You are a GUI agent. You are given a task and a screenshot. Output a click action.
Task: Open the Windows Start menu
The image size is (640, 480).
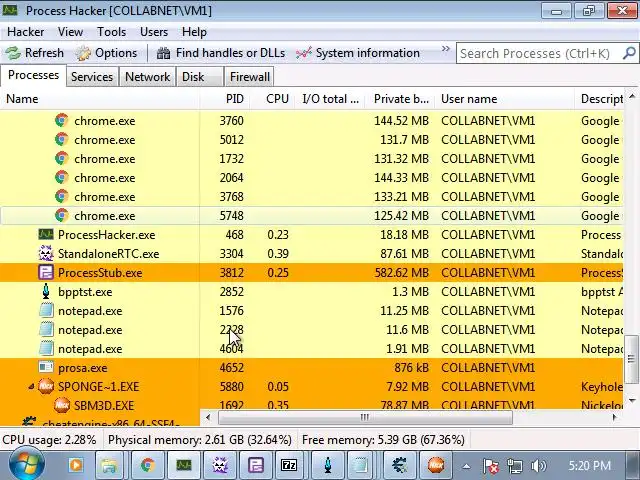pyautogui.click(x=26, y=465)
